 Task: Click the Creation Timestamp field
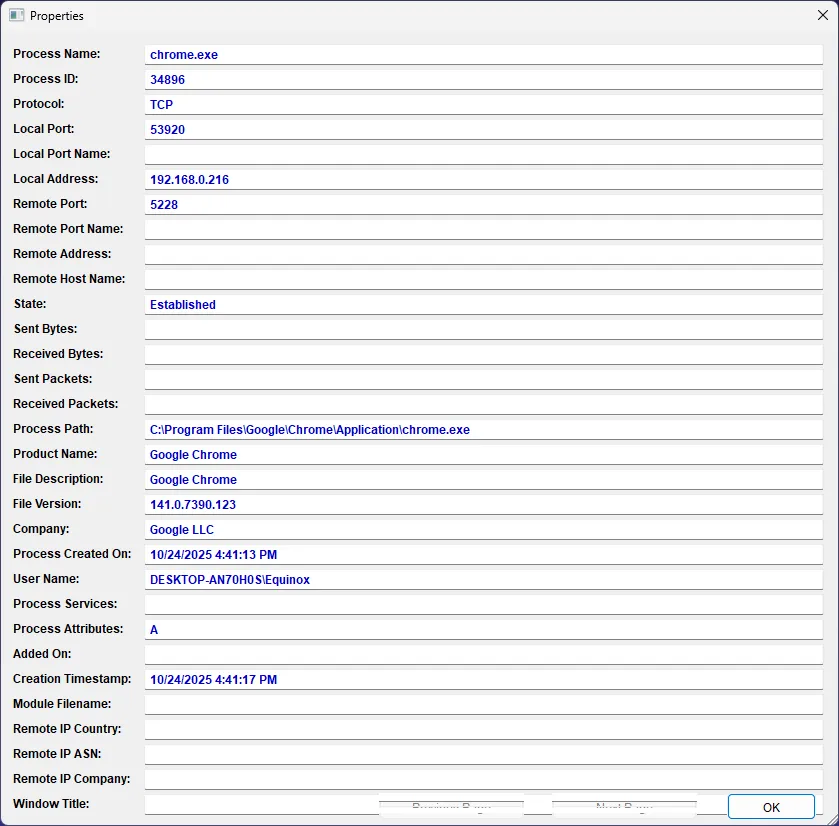click(483, 680)
